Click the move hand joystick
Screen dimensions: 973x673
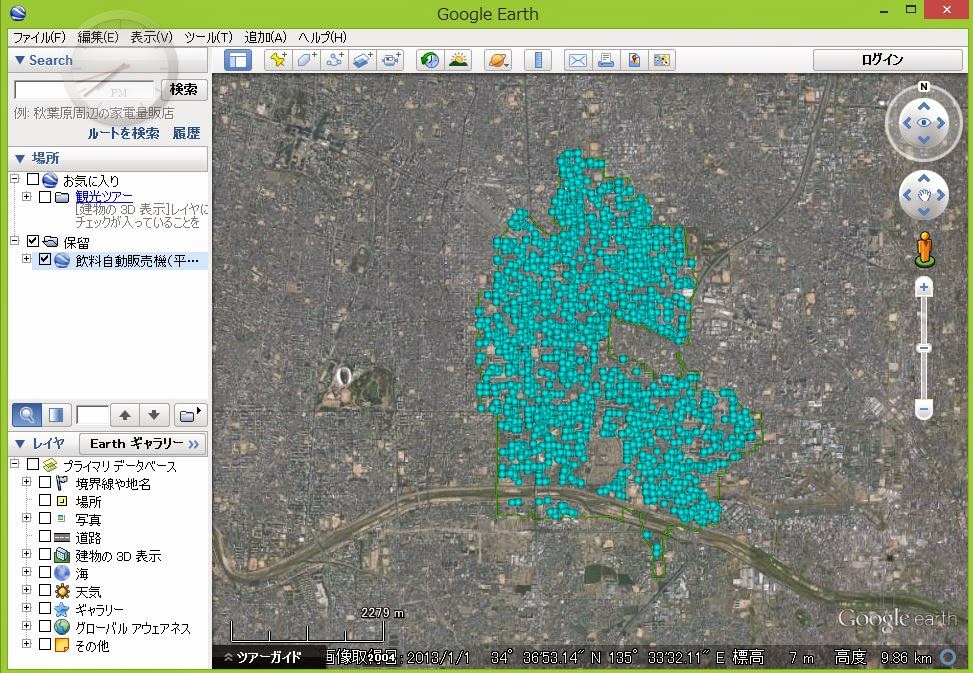pos(924,195)
